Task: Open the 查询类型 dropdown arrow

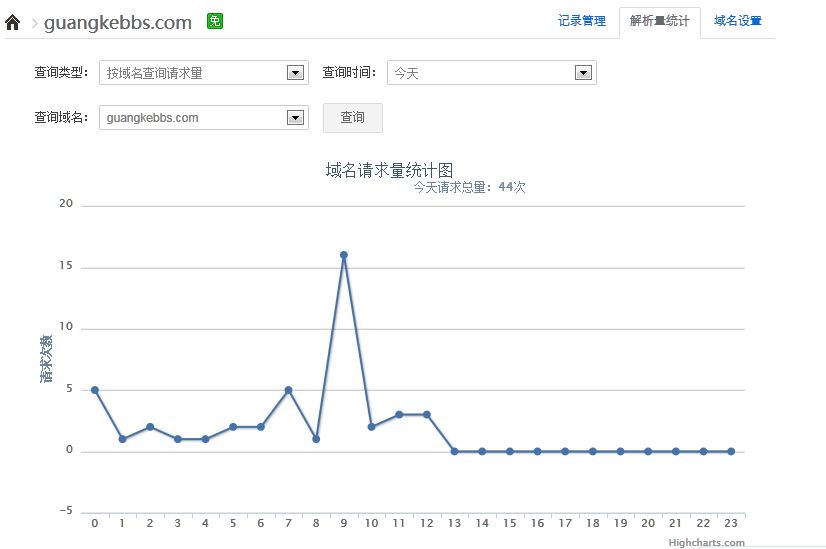Action: tap(296, 73)
